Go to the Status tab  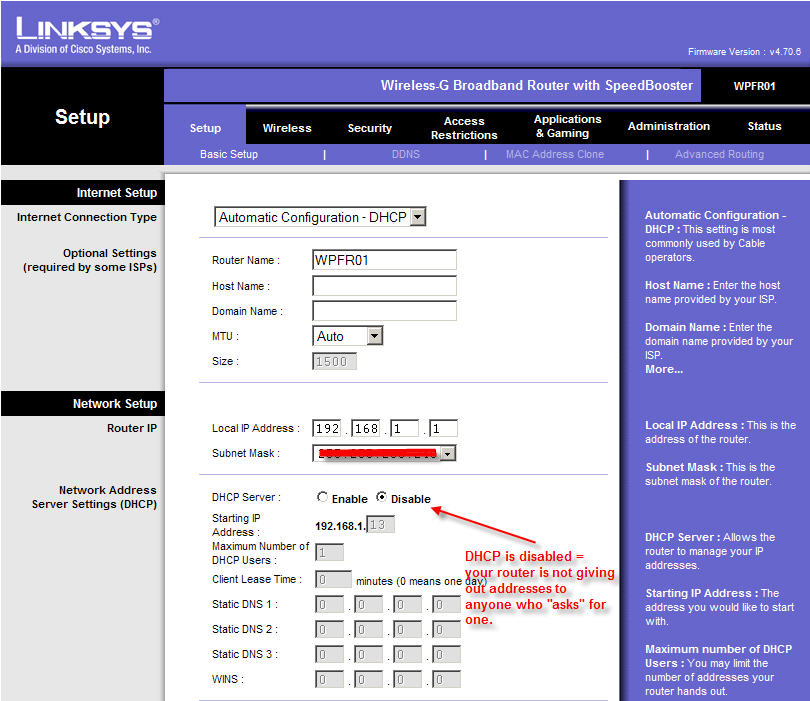764,126
